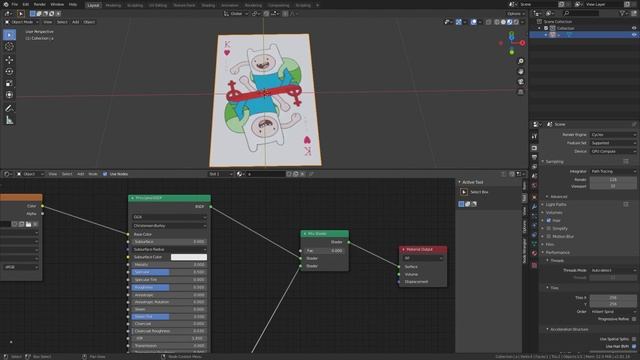This screenshot has width=640, height=360.
Task: Open the Window menu
Action: (x=57, y=4)
